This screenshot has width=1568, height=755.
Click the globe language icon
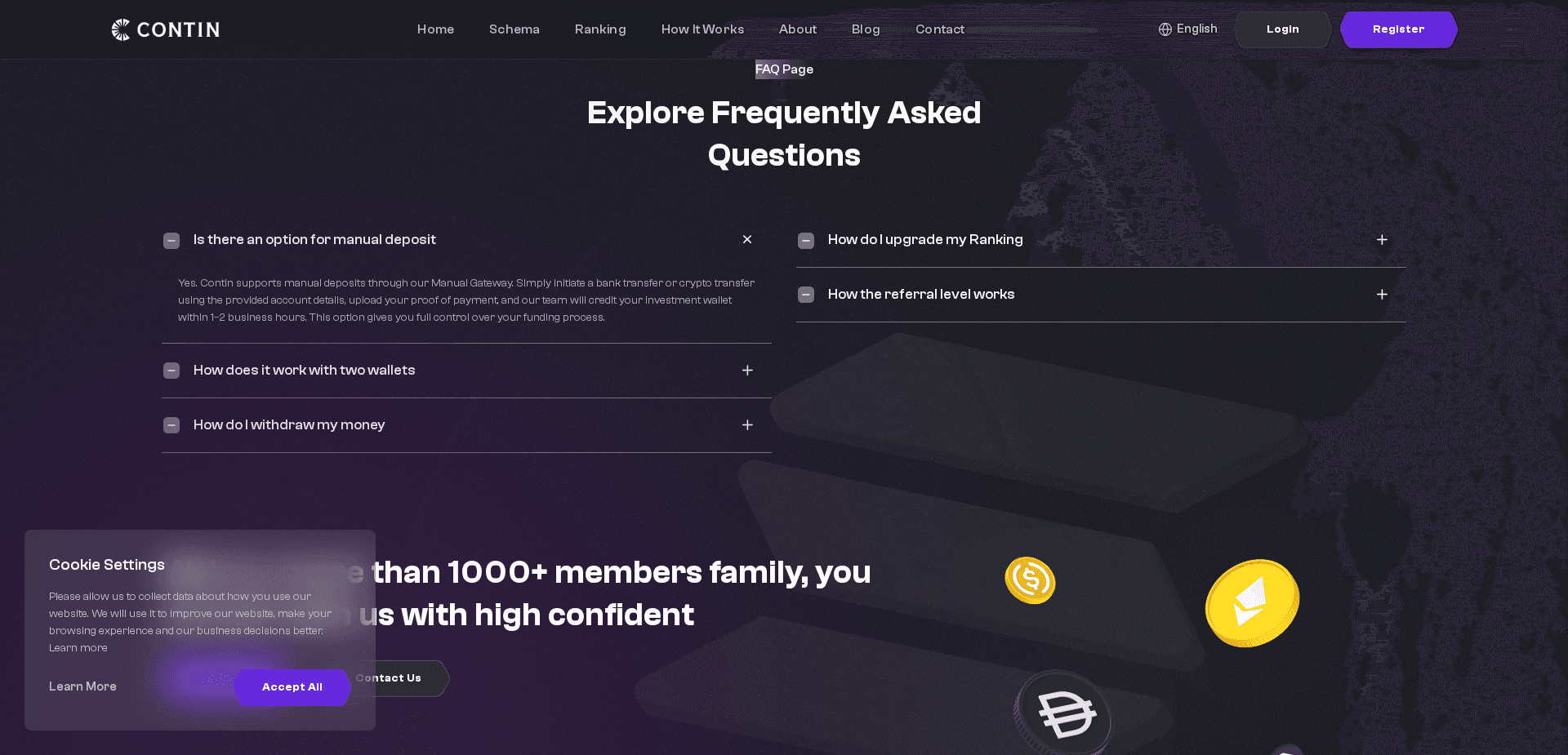[1165, 29]
